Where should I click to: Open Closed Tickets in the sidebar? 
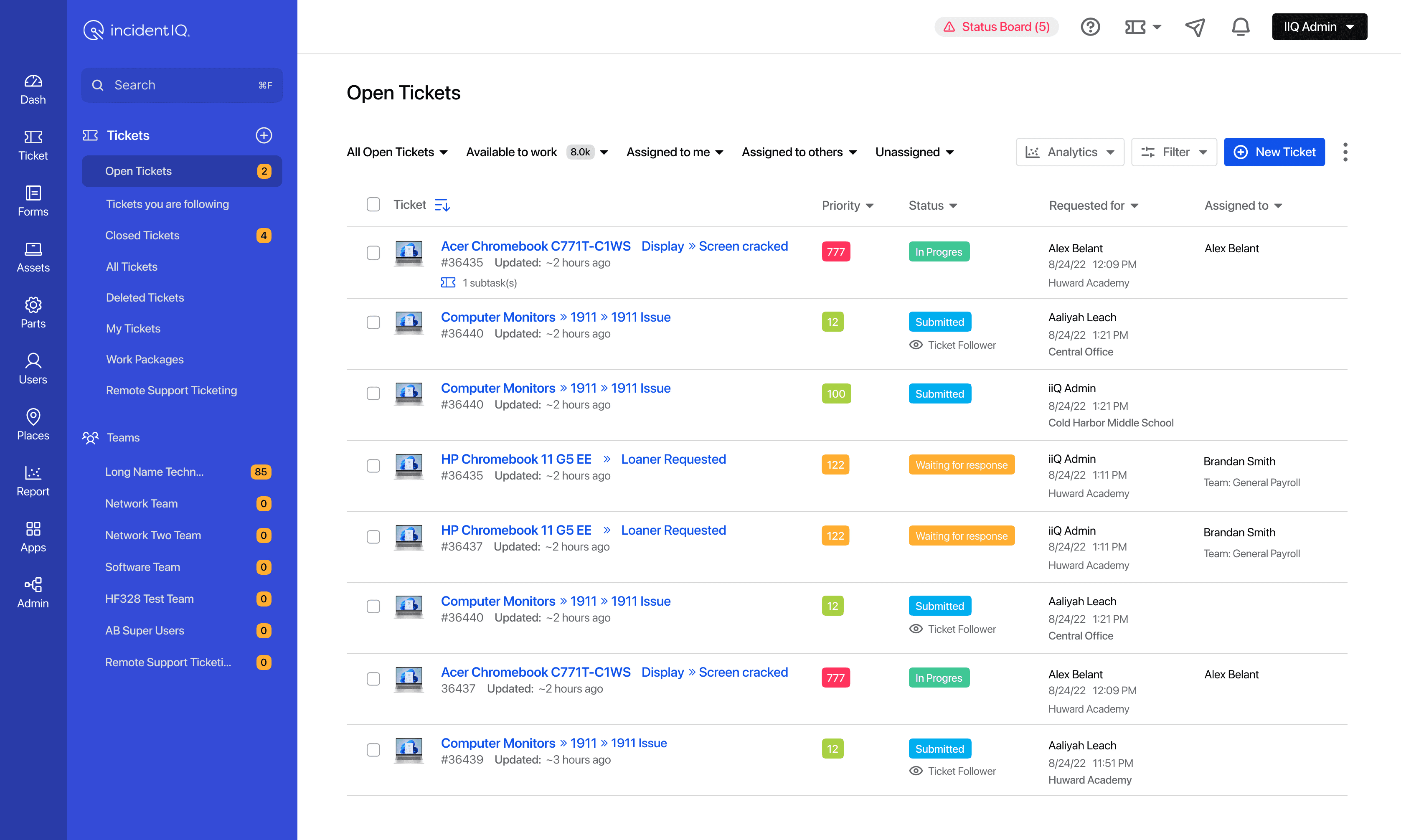click(142, 236)
